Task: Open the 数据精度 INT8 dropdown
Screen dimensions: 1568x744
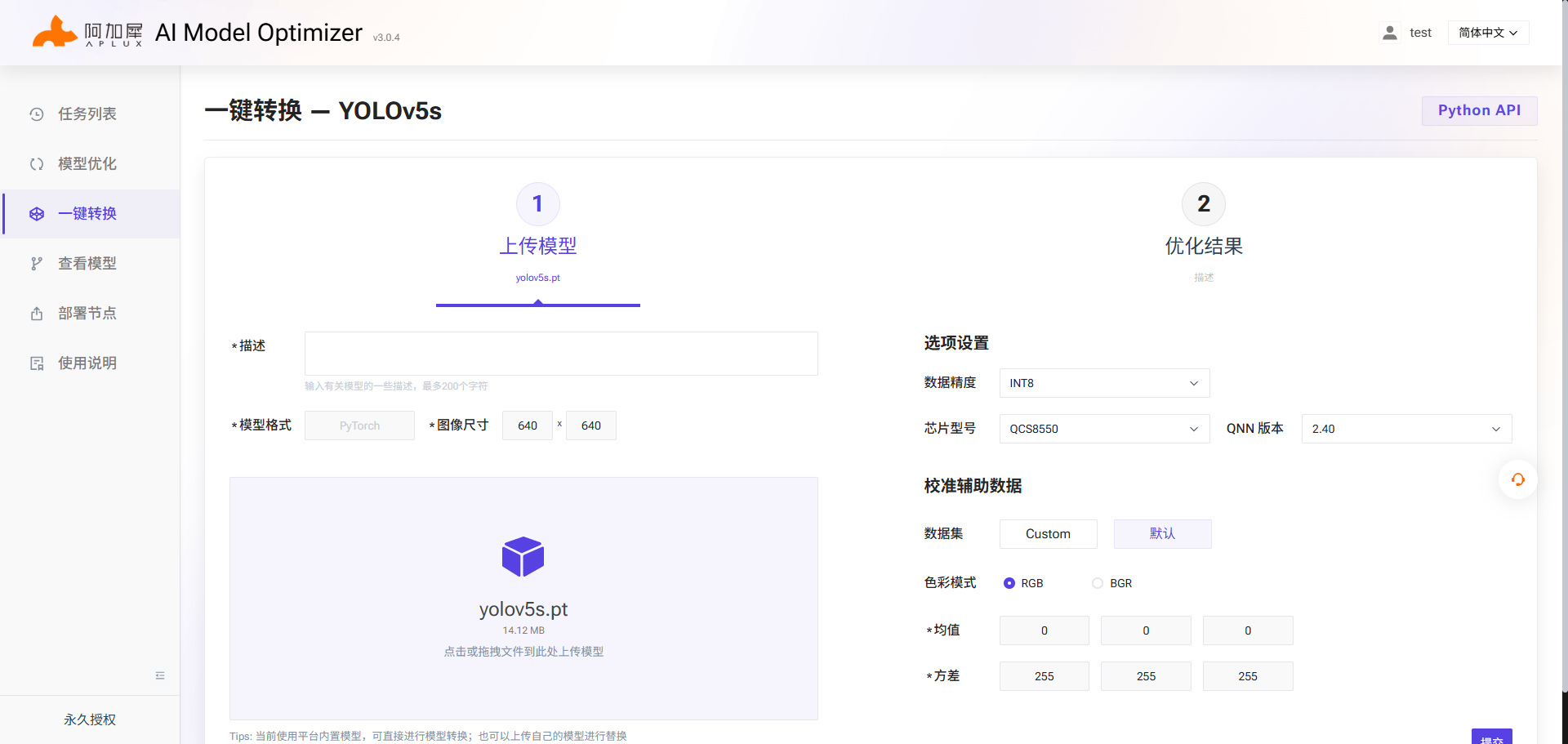Action: [x=1104, y=383]
